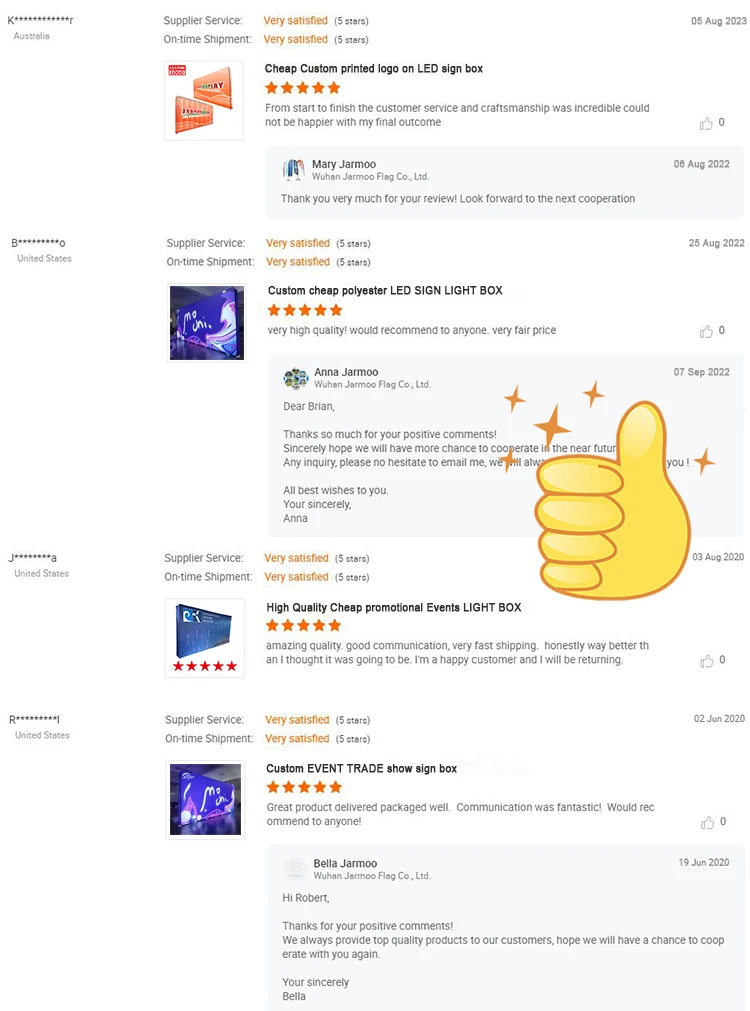750x1011 pixels.
Task: View light box thumbnail with red stars
Action: 204,638
